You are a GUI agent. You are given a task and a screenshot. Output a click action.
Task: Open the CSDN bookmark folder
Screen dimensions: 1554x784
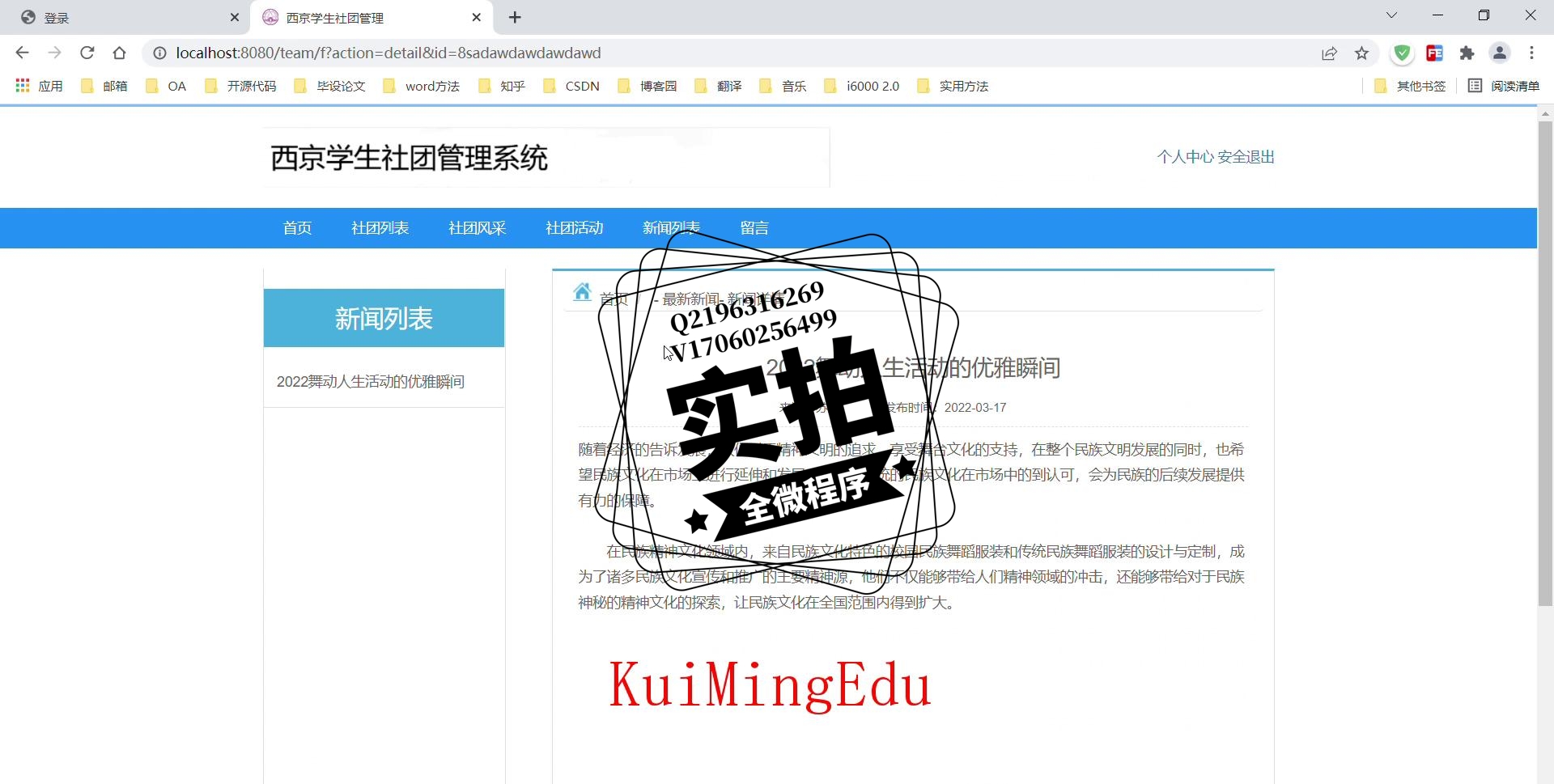tap(571, 86)
